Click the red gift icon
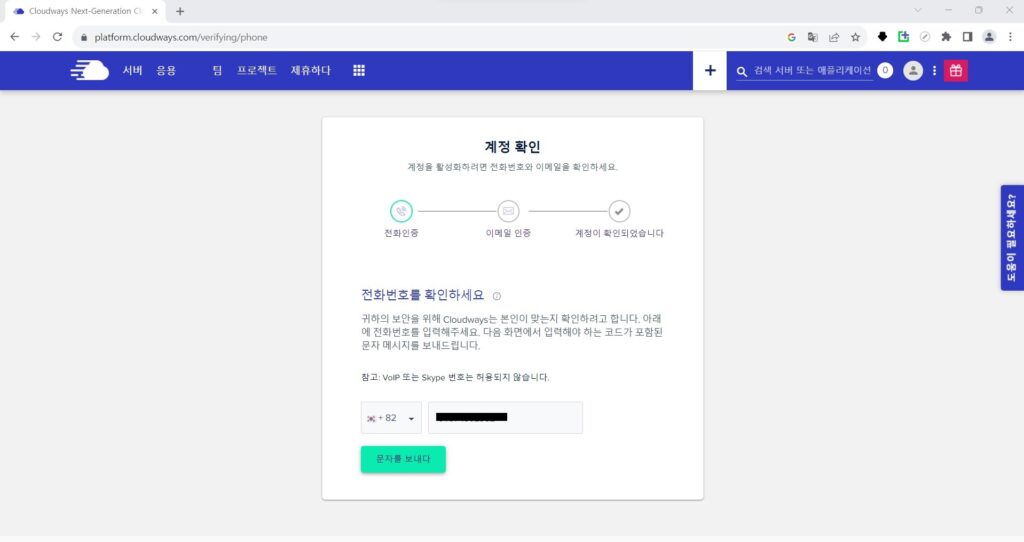The width and height of the screenshot is (1024, 542). [x=955, y=71]
